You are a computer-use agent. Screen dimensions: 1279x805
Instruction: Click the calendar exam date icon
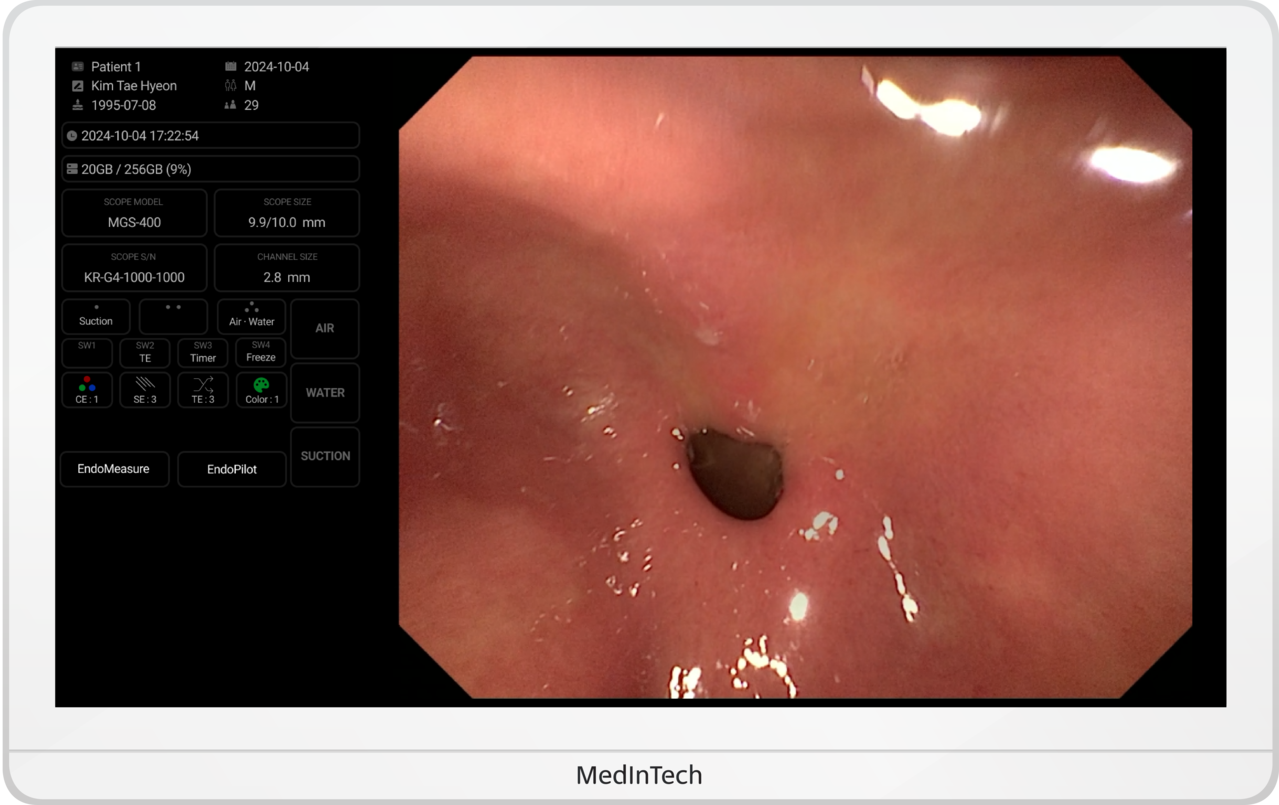tap(231, 67)
